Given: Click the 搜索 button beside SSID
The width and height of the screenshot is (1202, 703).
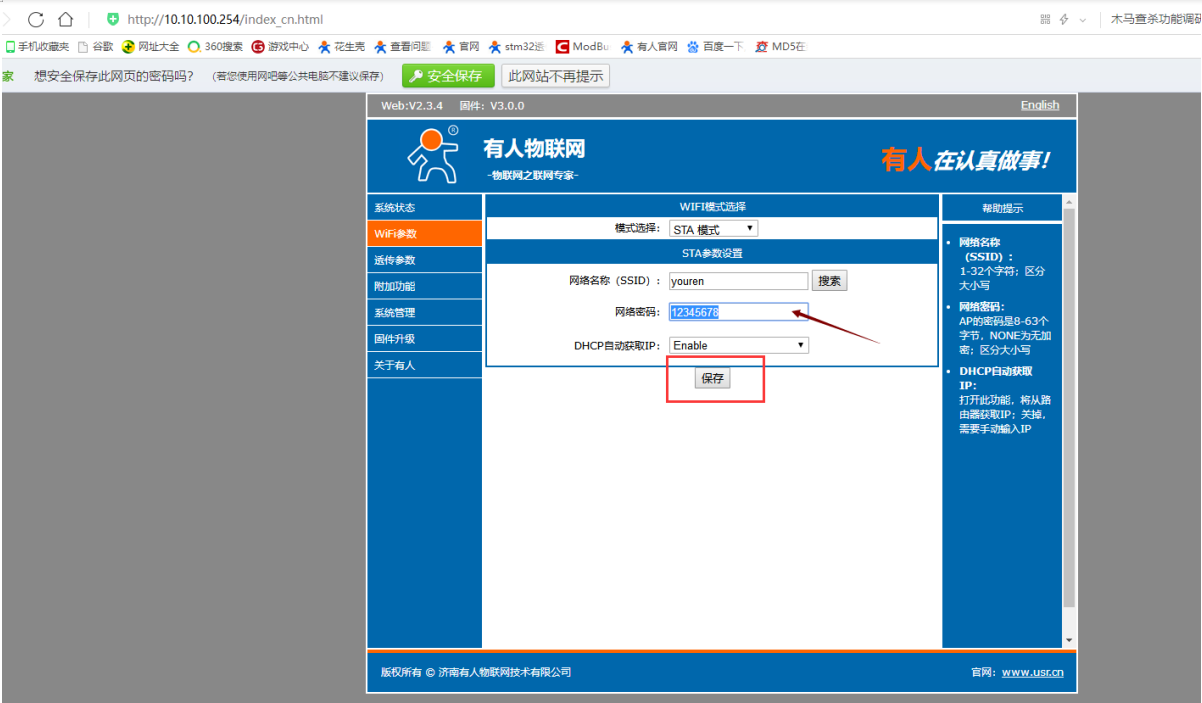Looking at the screenshot, I should coord(828,281).
